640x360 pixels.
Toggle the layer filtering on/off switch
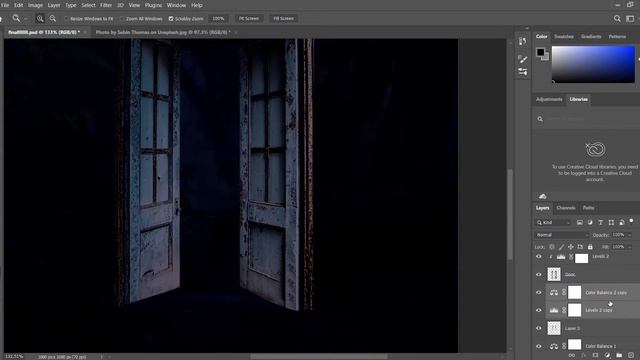tap(631, 221)
